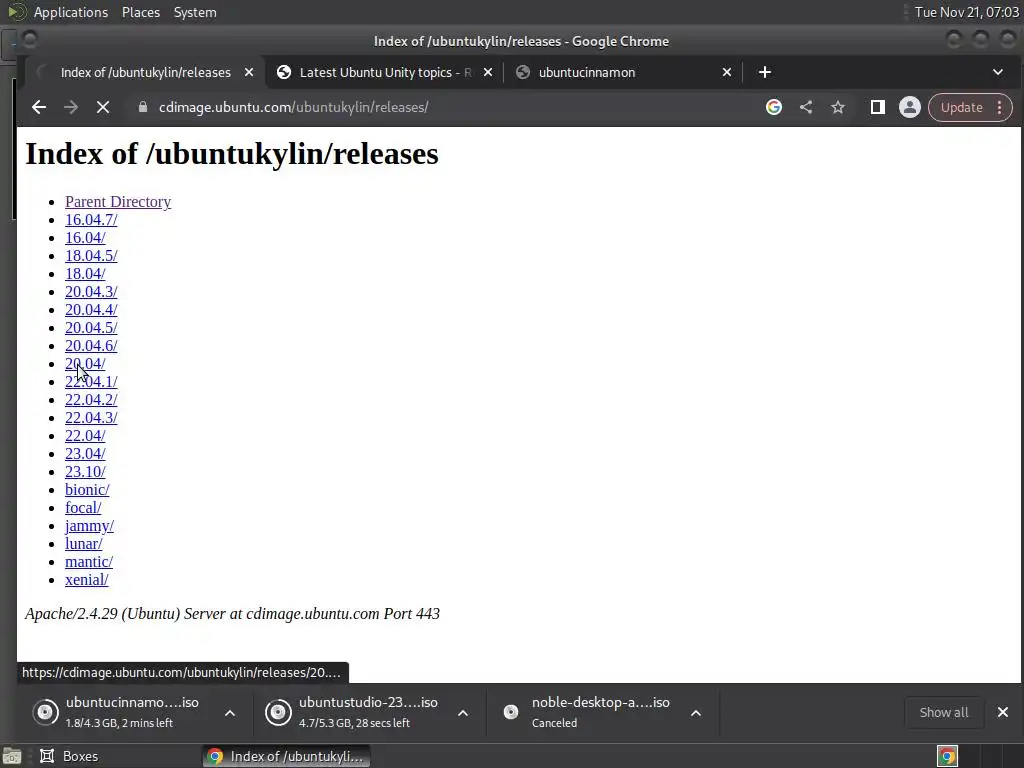This screenshot has height=768, width=1024.
Task: Click the desktop menu logo icon
Action: [x=16, y=12]
